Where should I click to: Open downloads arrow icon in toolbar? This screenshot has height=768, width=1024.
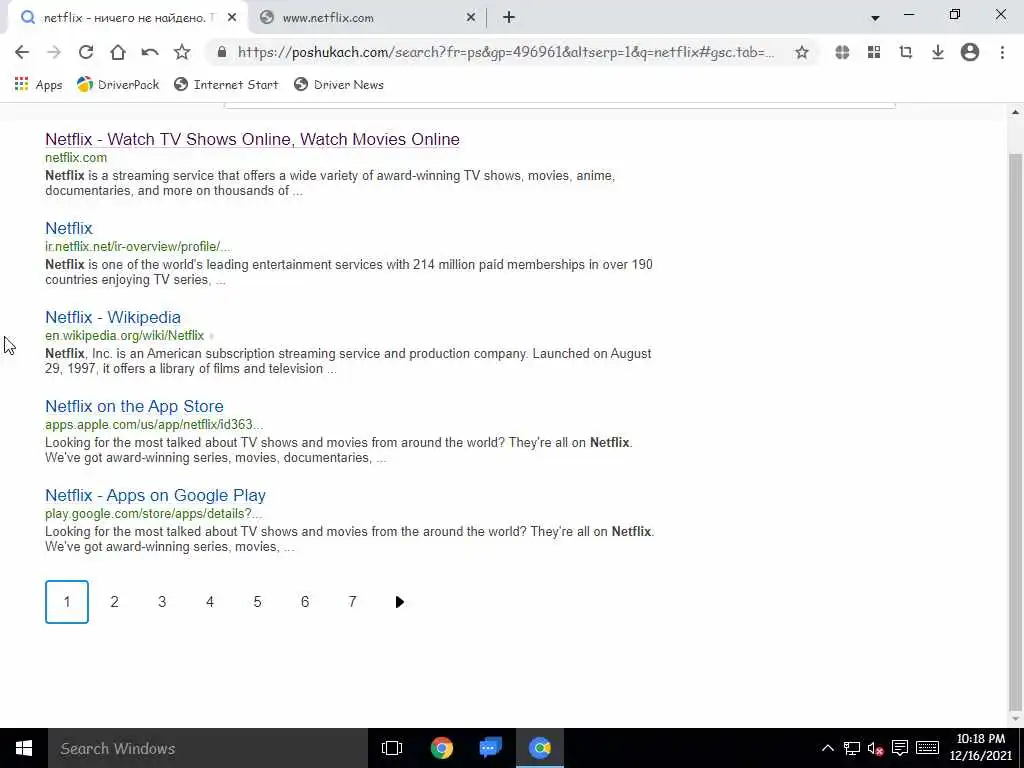tap(938, 52)
